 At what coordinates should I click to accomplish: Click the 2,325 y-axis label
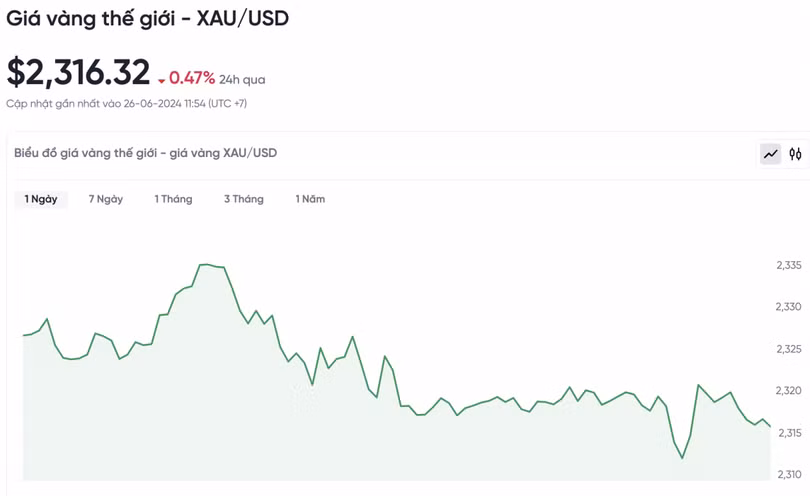(x=789, y=349)
